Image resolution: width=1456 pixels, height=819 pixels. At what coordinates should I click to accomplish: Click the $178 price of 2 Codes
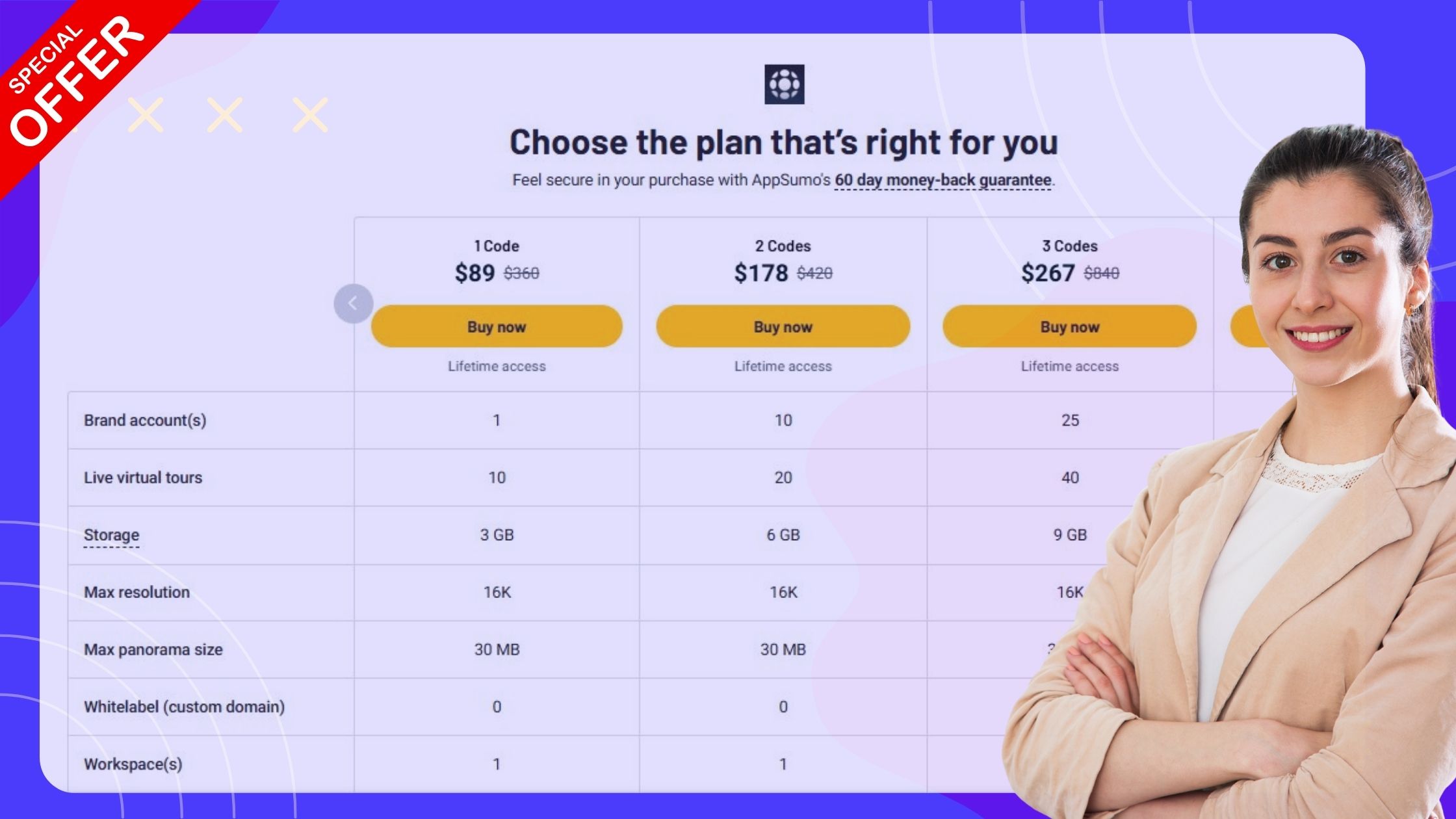tap(760, 273)
